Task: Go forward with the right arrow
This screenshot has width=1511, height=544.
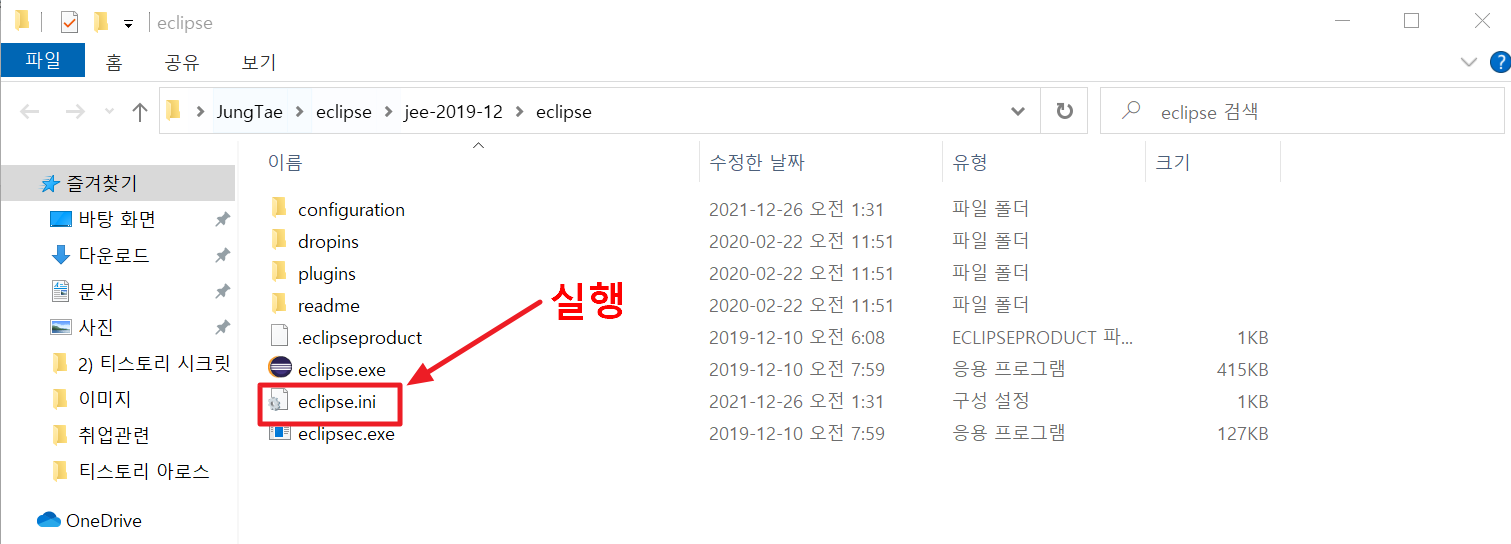Action: point(75,112)
